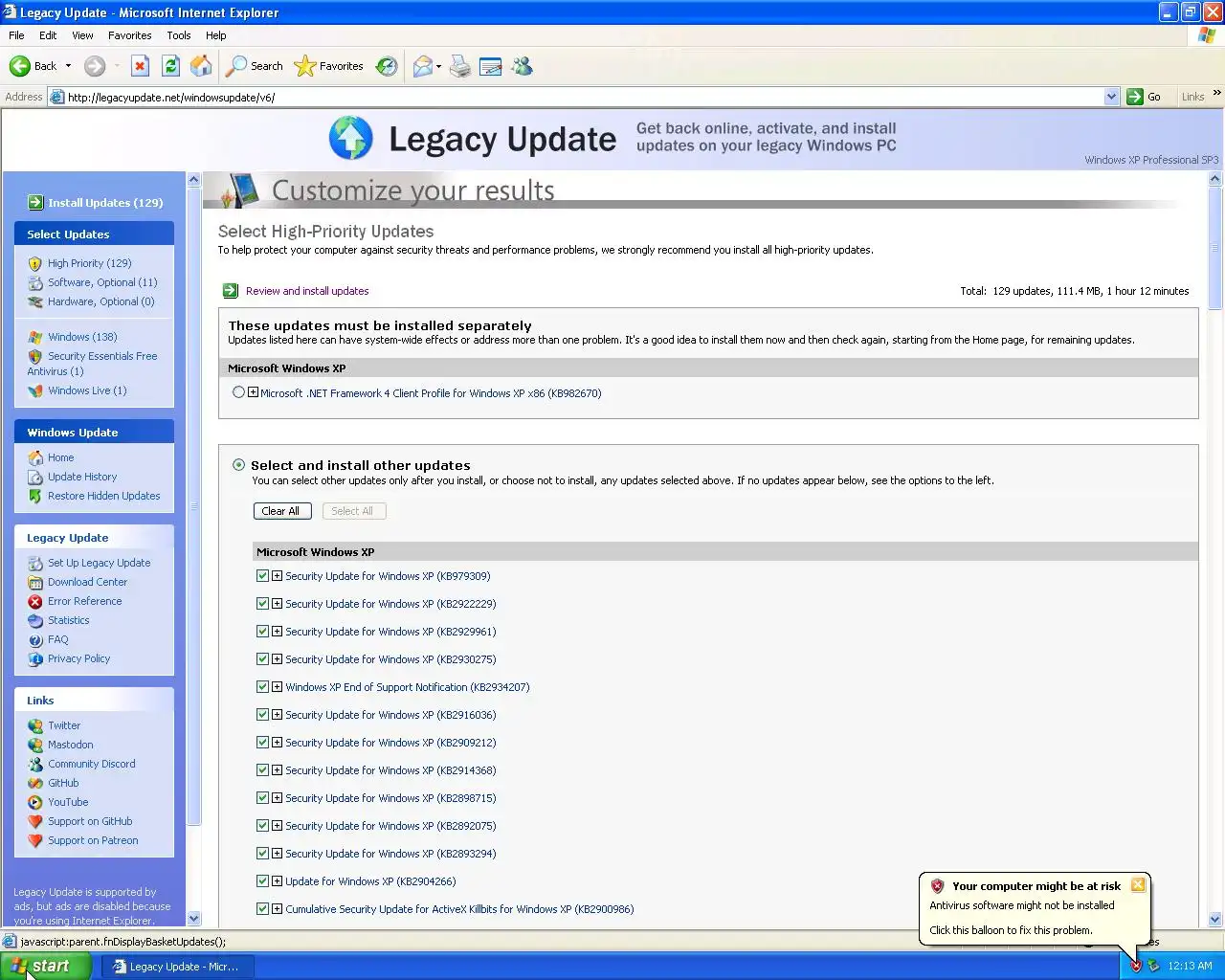The height and width of the screenshot is (980, 1225).
Task: Open Update History link
Action: 82,477
